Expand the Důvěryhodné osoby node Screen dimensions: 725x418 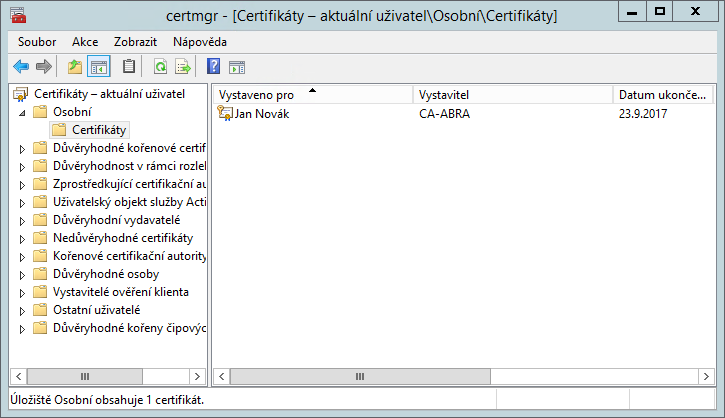tap(22, 274)
